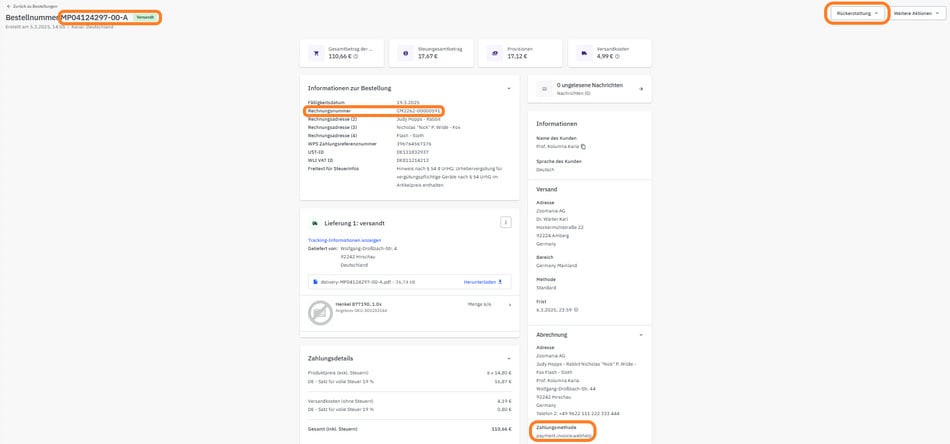Collapse the Abrechnung section
The width and height of the screenshot is (950, 444).
pos(641,334)
